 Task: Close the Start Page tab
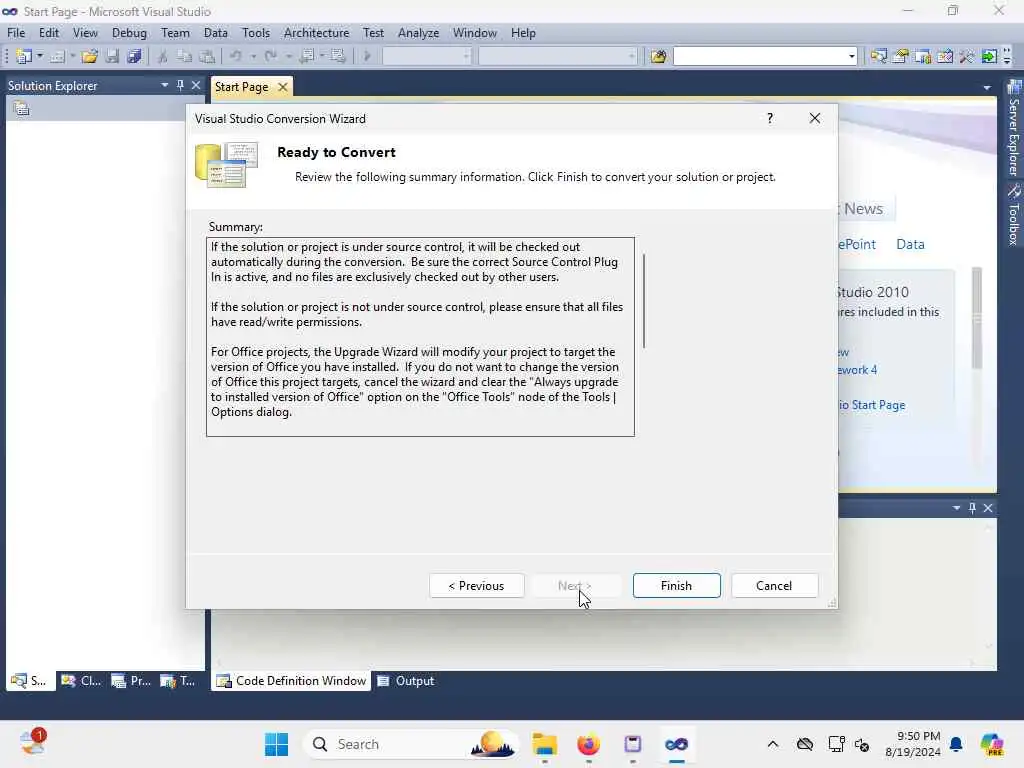[x=283, y=87]
